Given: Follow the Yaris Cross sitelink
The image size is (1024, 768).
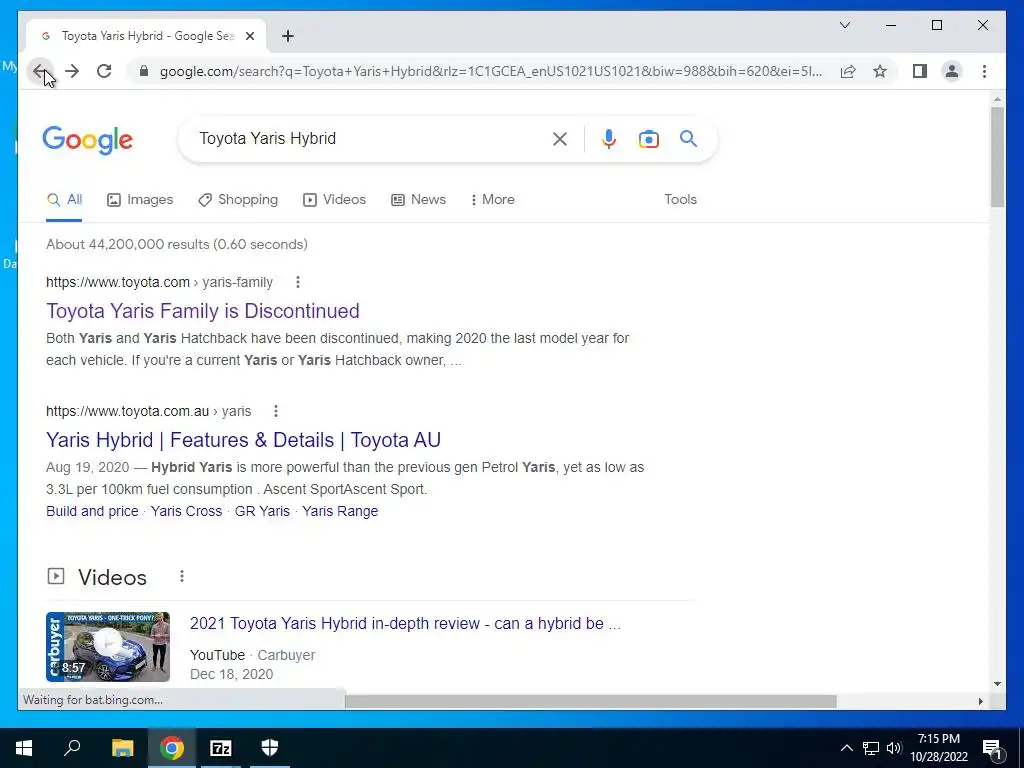Looking at the screenshot, I should 186,511.
